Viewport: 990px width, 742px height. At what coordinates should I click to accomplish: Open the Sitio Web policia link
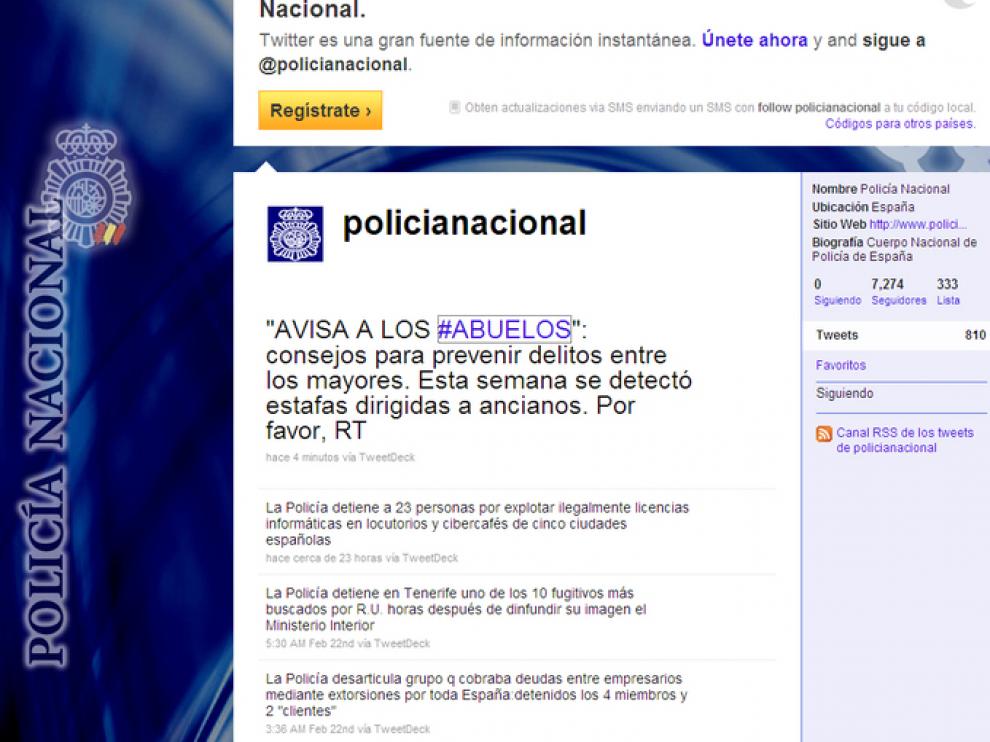(917, 224)
